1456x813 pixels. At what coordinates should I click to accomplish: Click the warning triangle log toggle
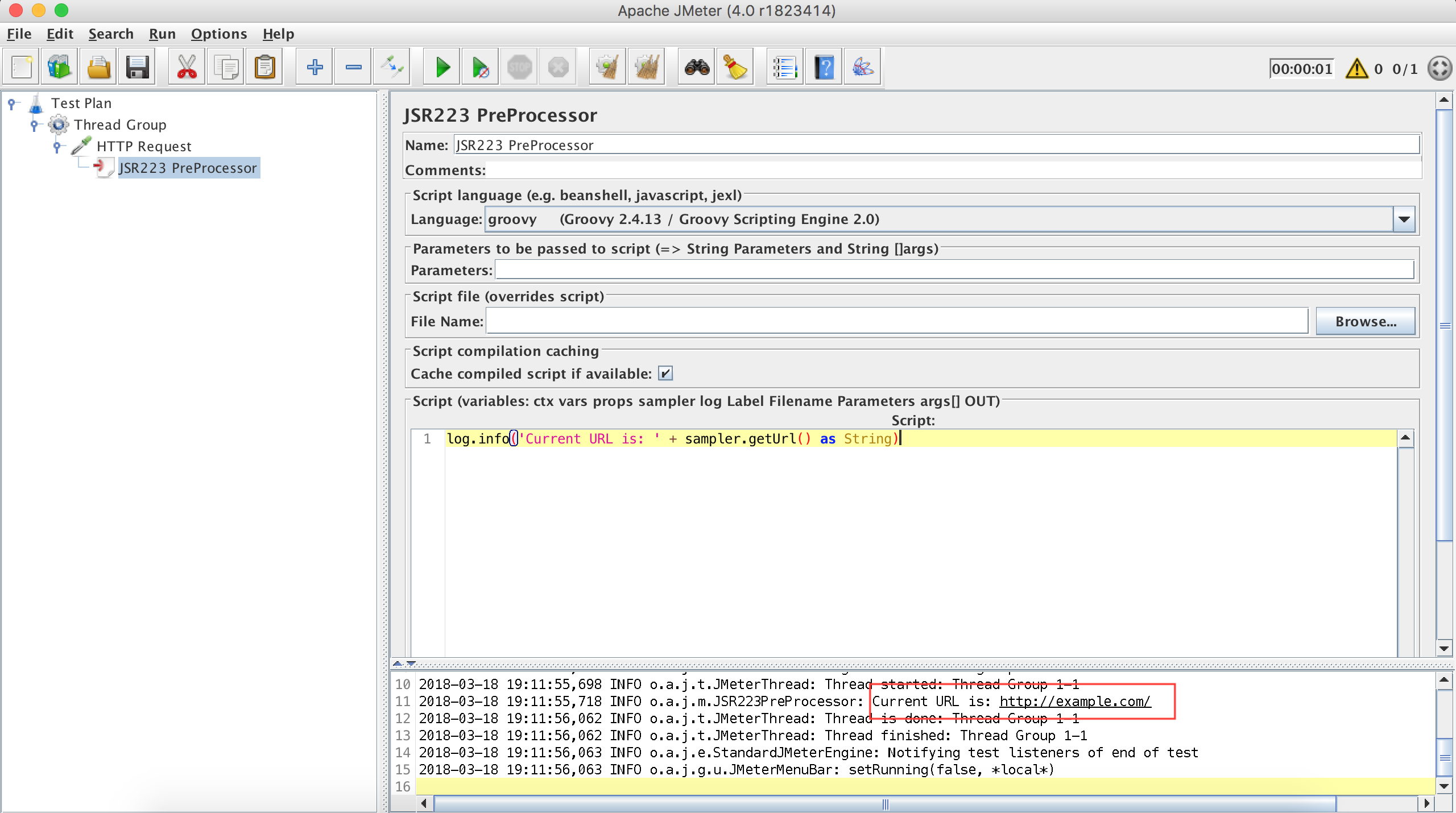click(x=1356, y=69)
